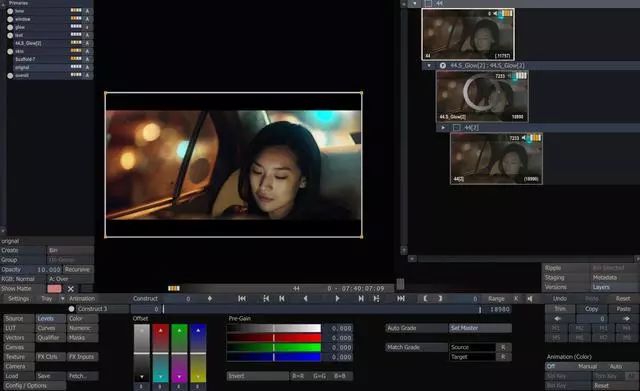Click the left arrow below Trim
The height and width of the screenshot is (391, 640).
click(x=557, y=319)
